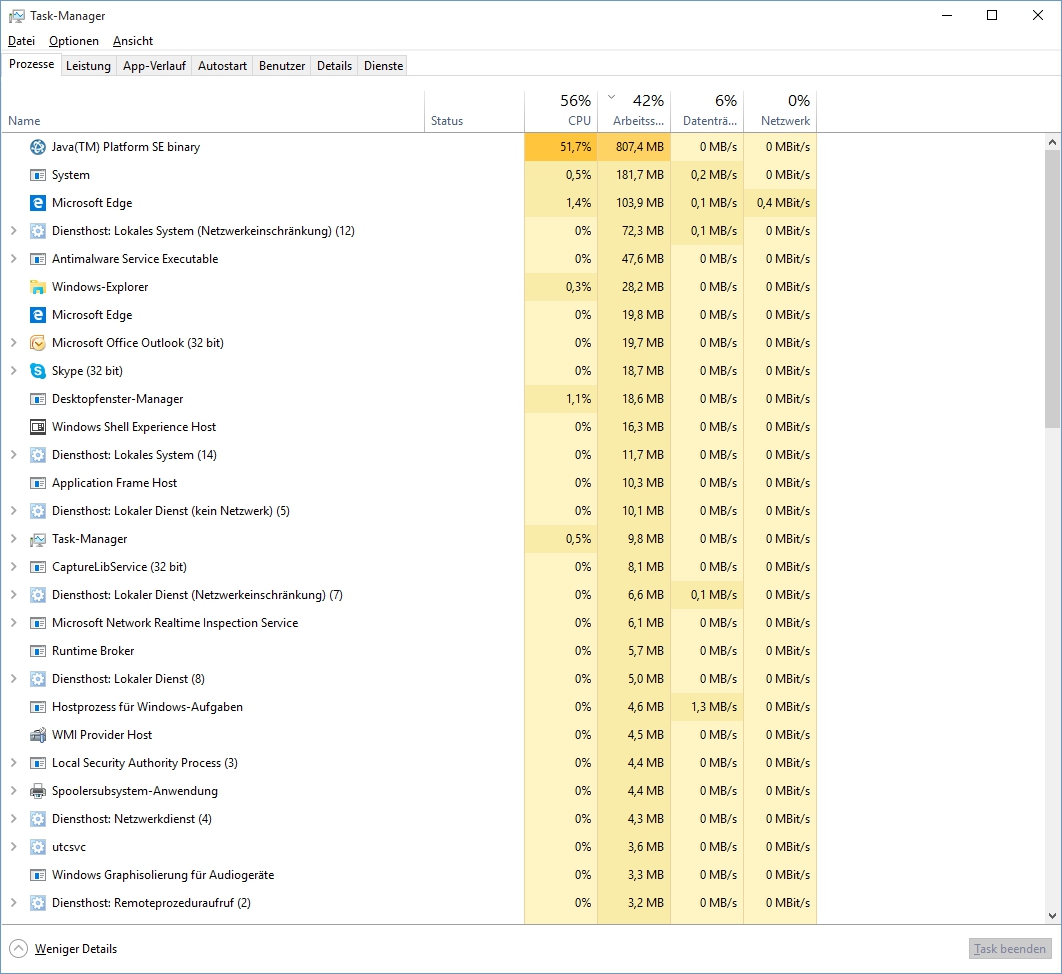Click the Windows Shell Experience Host icon

[38, 427]
